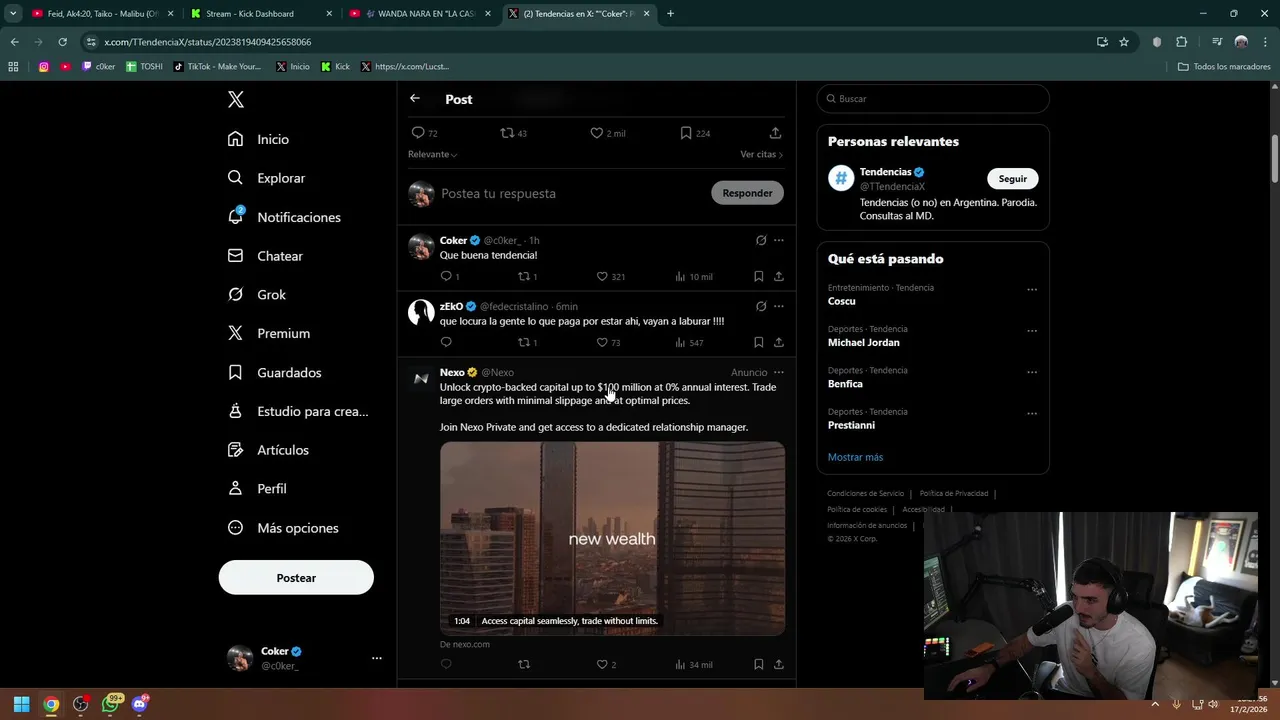Click the Buscar search field

coord(932,99)
